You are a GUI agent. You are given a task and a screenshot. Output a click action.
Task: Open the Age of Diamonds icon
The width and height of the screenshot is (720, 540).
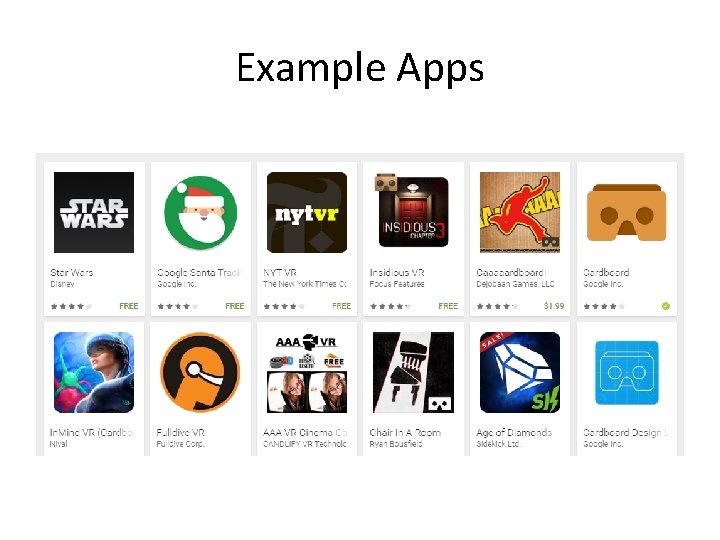click(x=520, y=372)
